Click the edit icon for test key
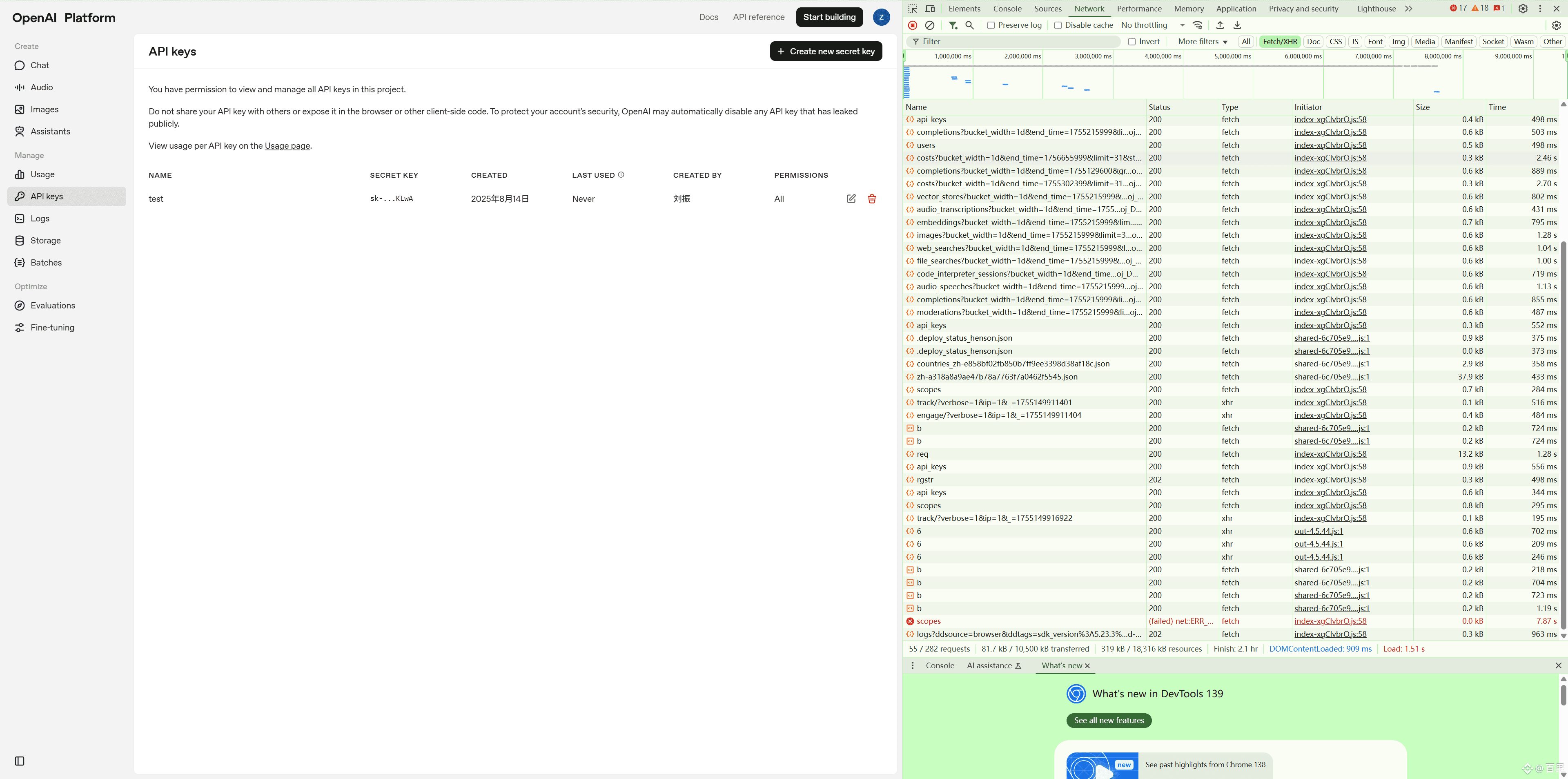 coord(851,199)
